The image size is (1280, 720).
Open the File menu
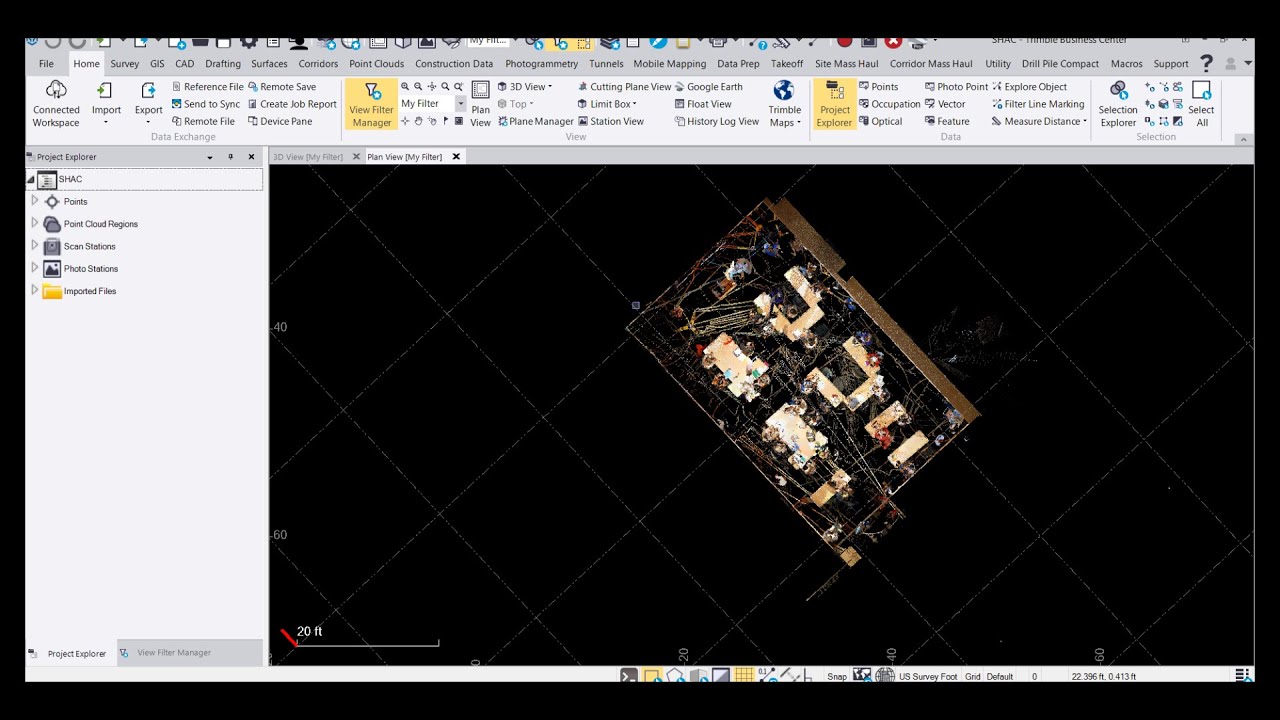click(x=46, y=63)
